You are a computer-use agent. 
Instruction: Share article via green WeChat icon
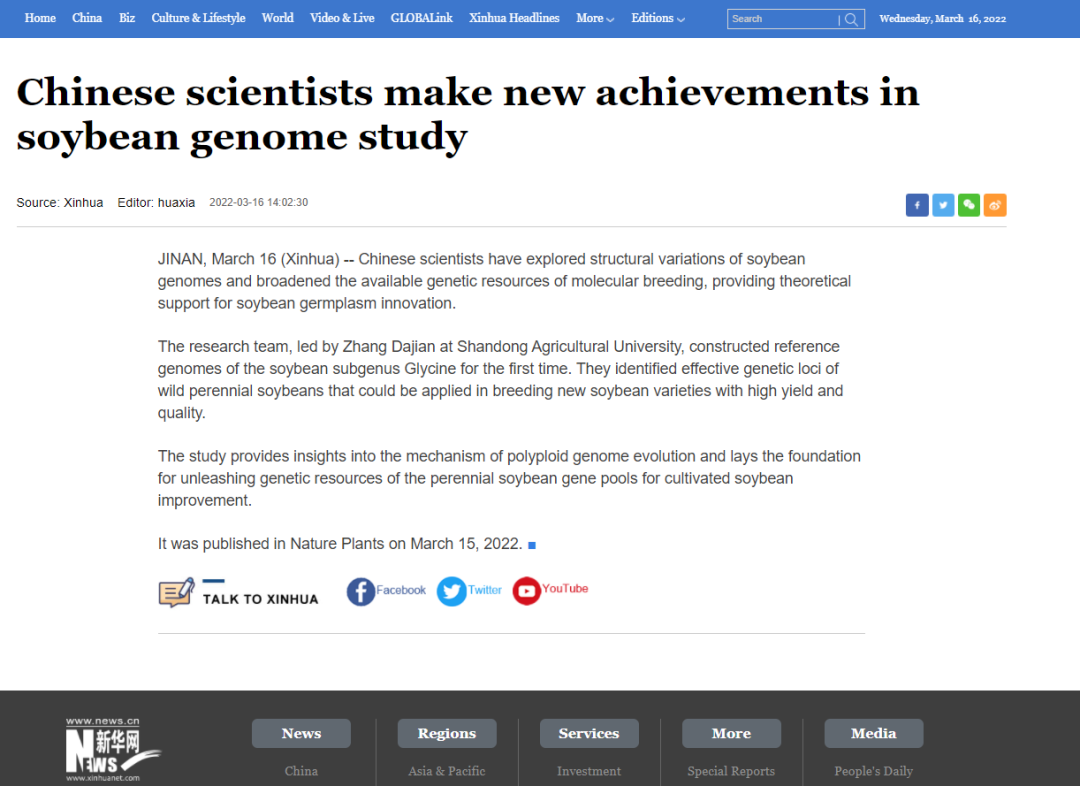click(x=969, y=205)
